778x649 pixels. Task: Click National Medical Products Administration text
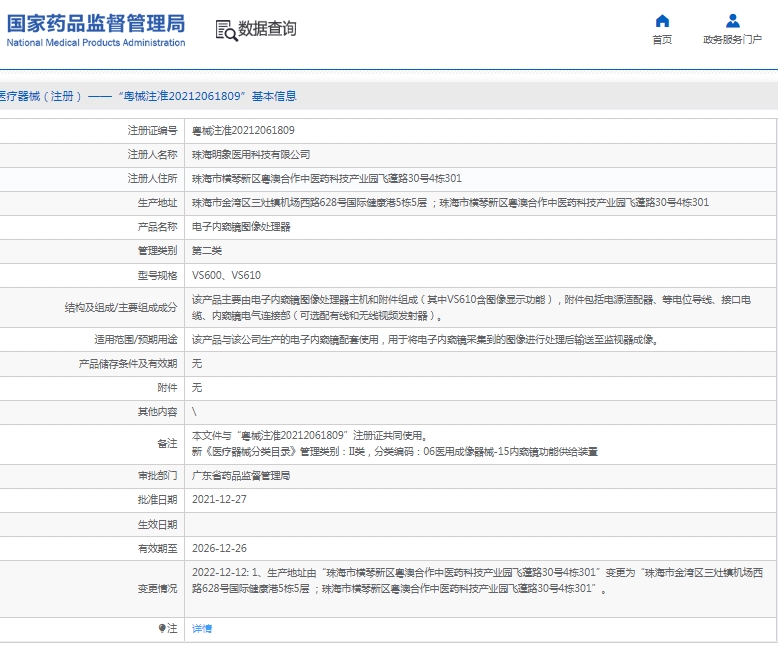(96, 43)
